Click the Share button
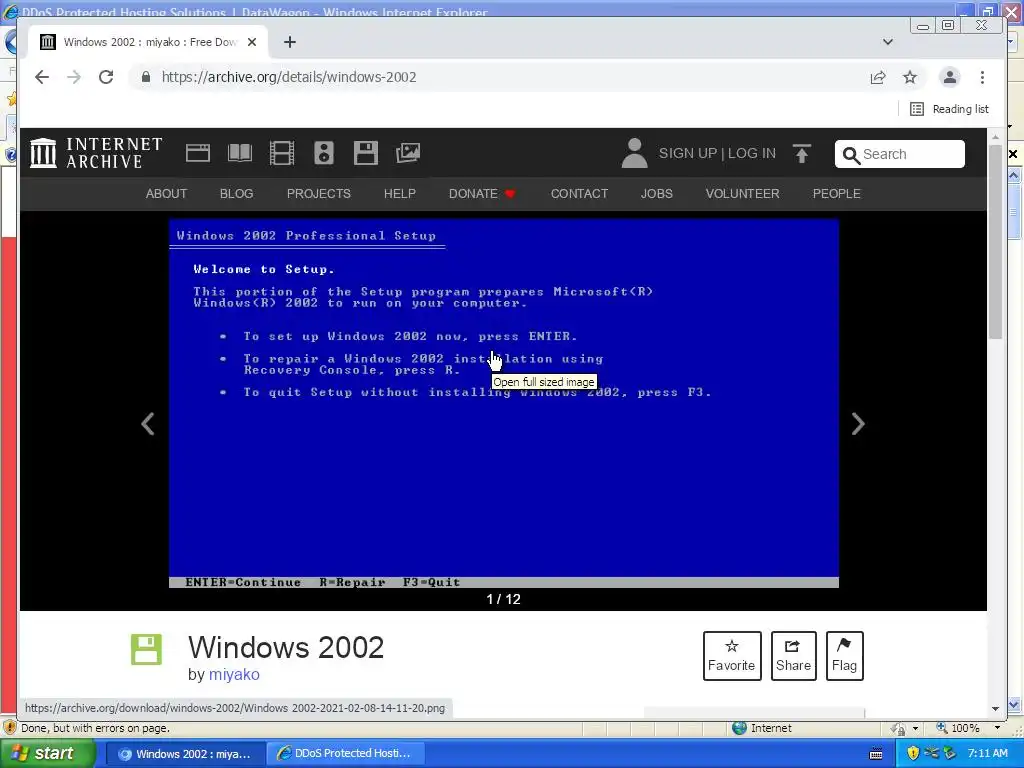Image resolution: width=1024 pixels, height=768 pixels. click(x=793, y=656)
